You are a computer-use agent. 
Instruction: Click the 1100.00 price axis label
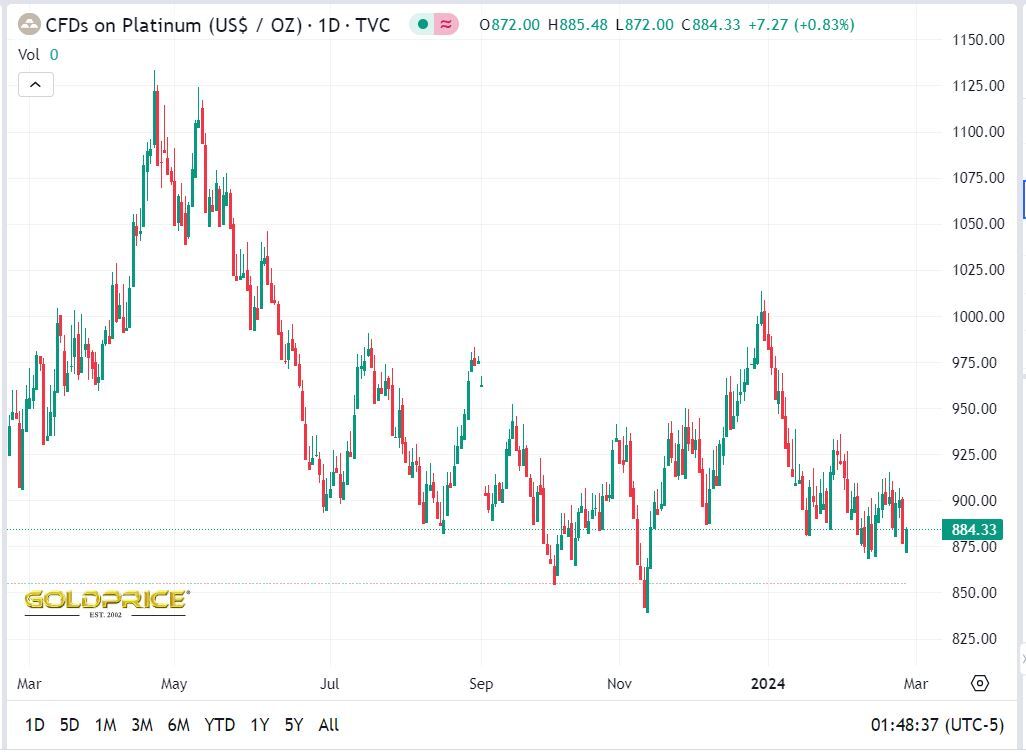point(978,132)
